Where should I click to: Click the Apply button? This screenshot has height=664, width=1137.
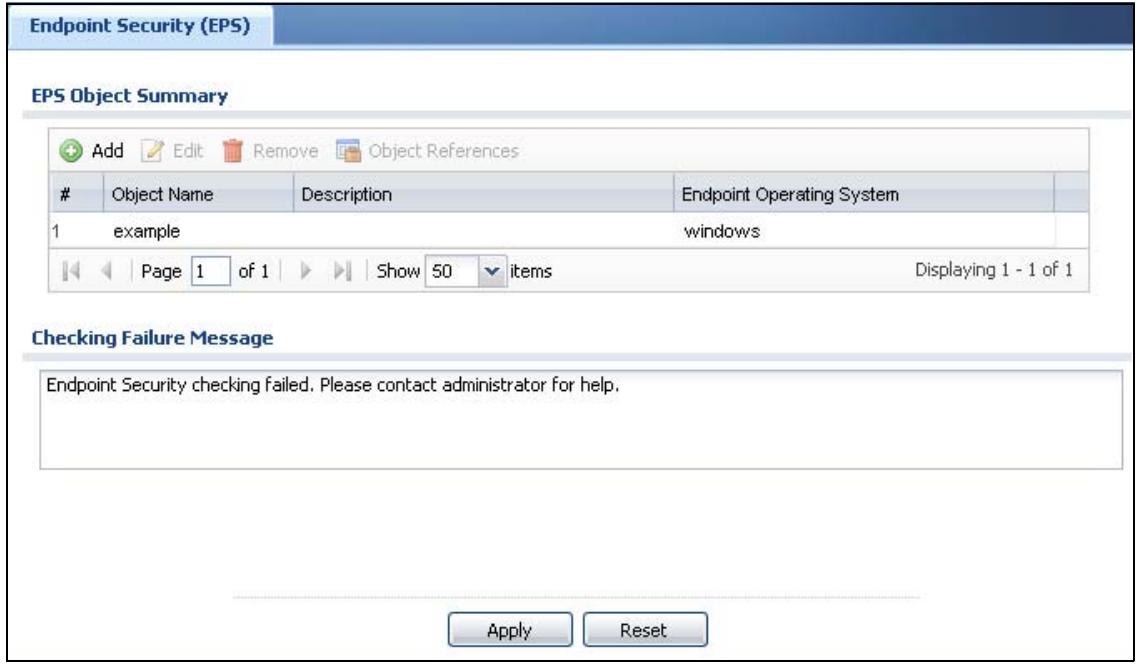coord(510,630)
